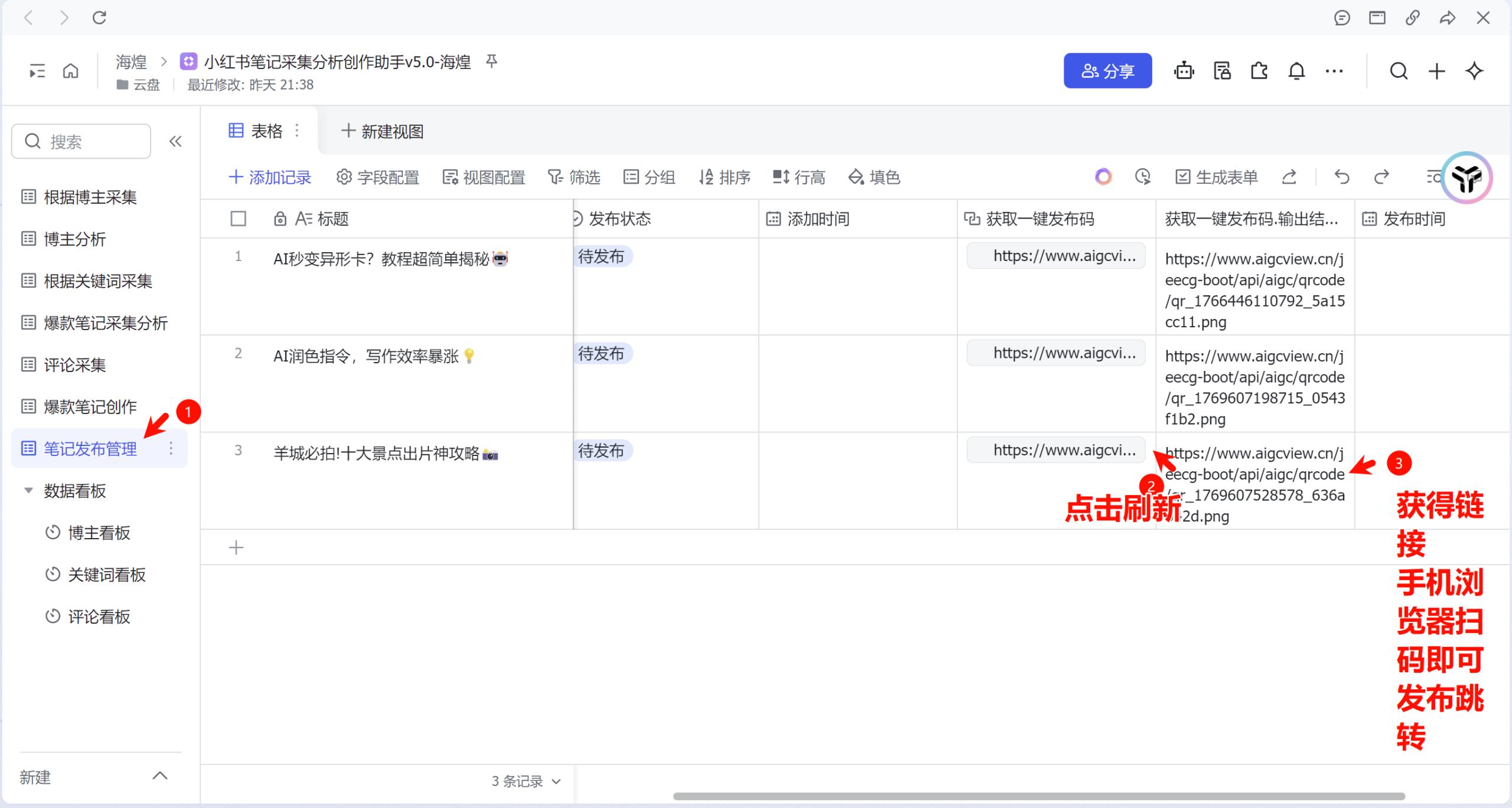Open the 生成表单 form generator
1512x808 pixels.
pyautogui.click(x=1215, y=177)
